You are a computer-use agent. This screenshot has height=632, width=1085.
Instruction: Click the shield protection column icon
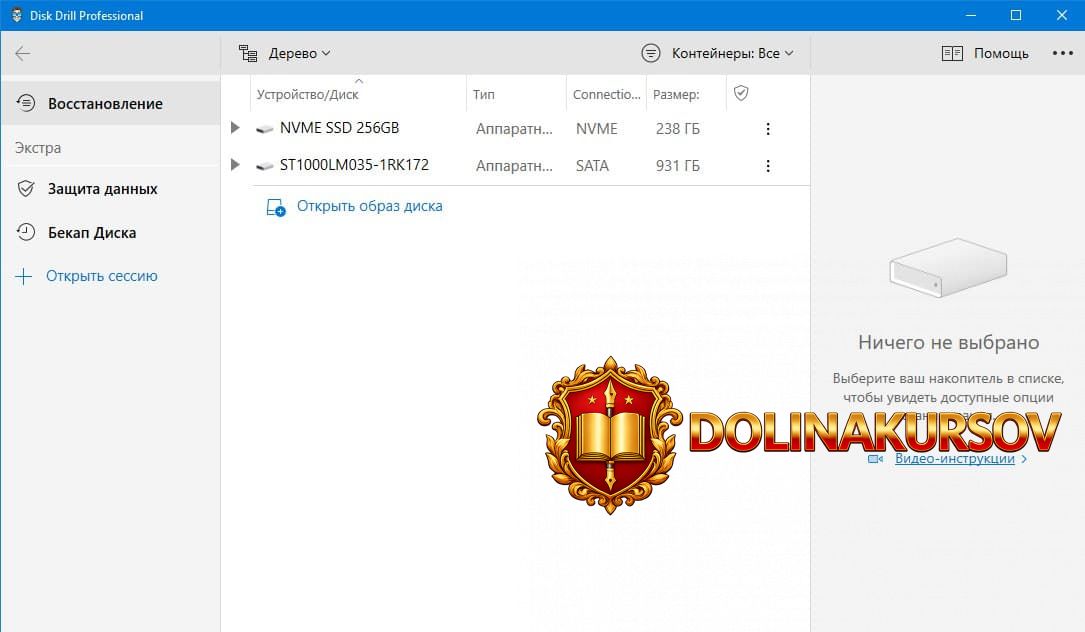click(741, 93)
